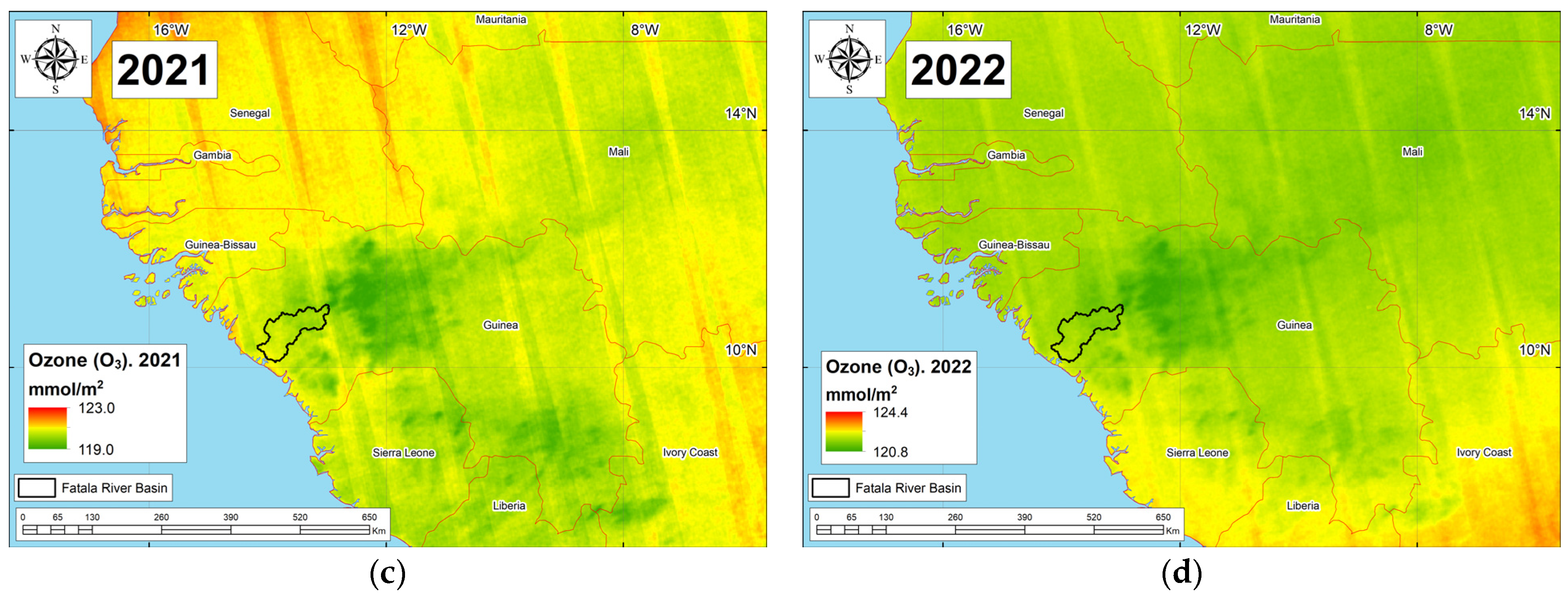
Task: Click the Guinea-Bissau label on the 2021 map
Action: point(220,245)
